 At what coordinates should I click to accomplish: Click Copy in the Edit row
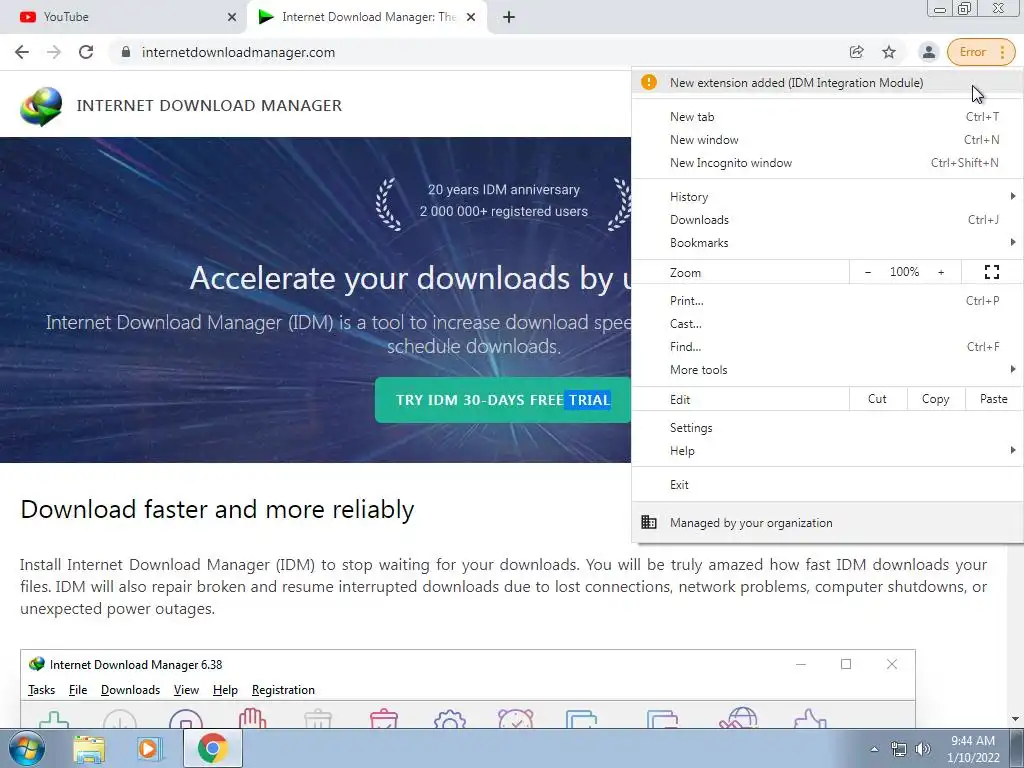point(935,399)
